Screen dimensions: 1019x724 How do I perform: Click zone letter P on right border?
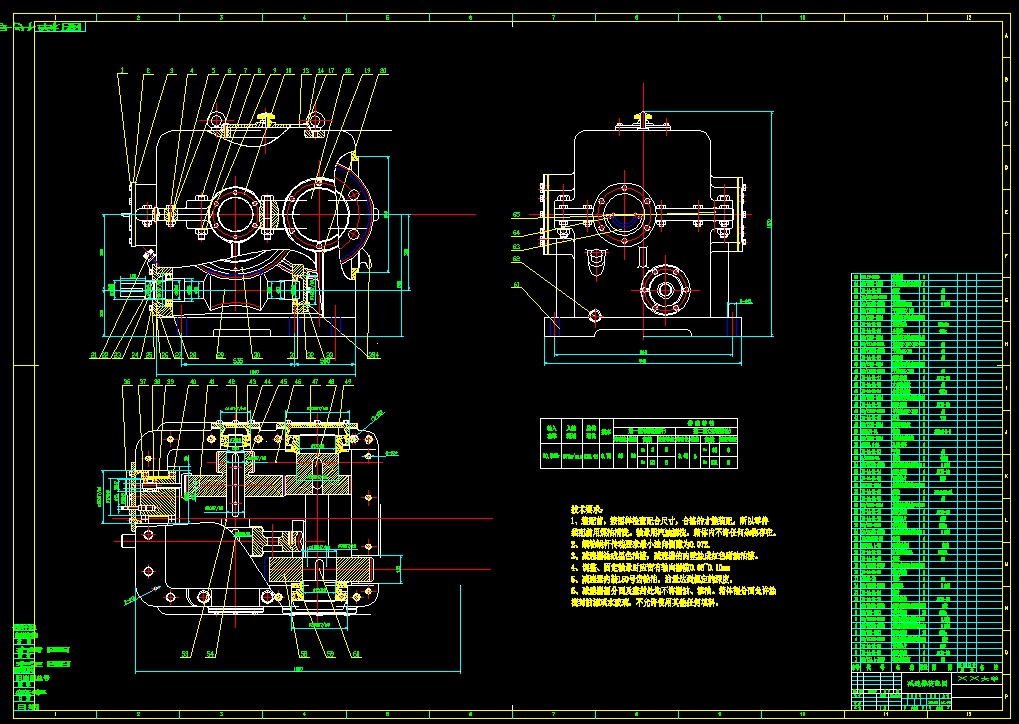[1007, 696]
